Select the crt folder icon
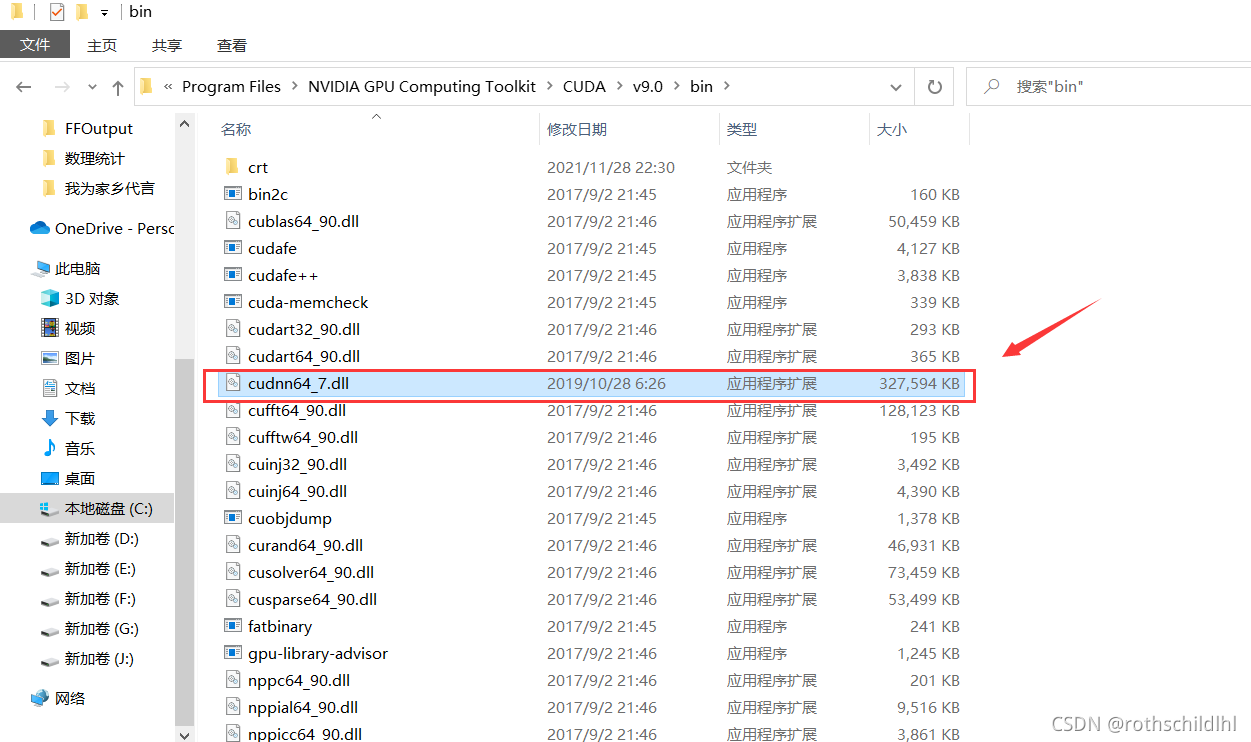The height and width of the screenshot is (742, 1251). (232, 167)
